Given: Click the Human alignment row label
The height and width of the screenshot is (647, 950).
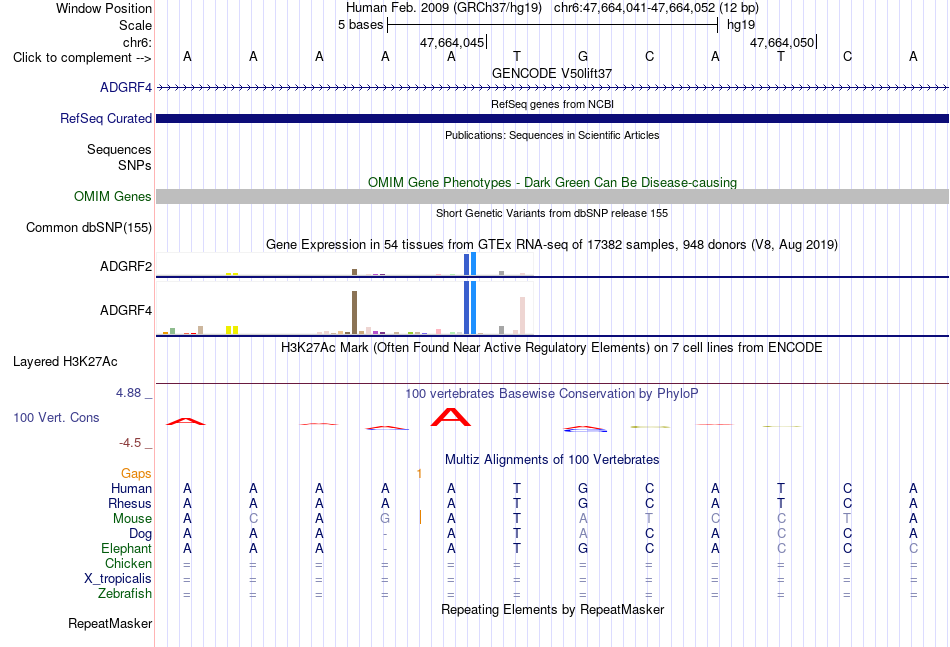Looking at the screenshot, I should (x=131, y=489).
